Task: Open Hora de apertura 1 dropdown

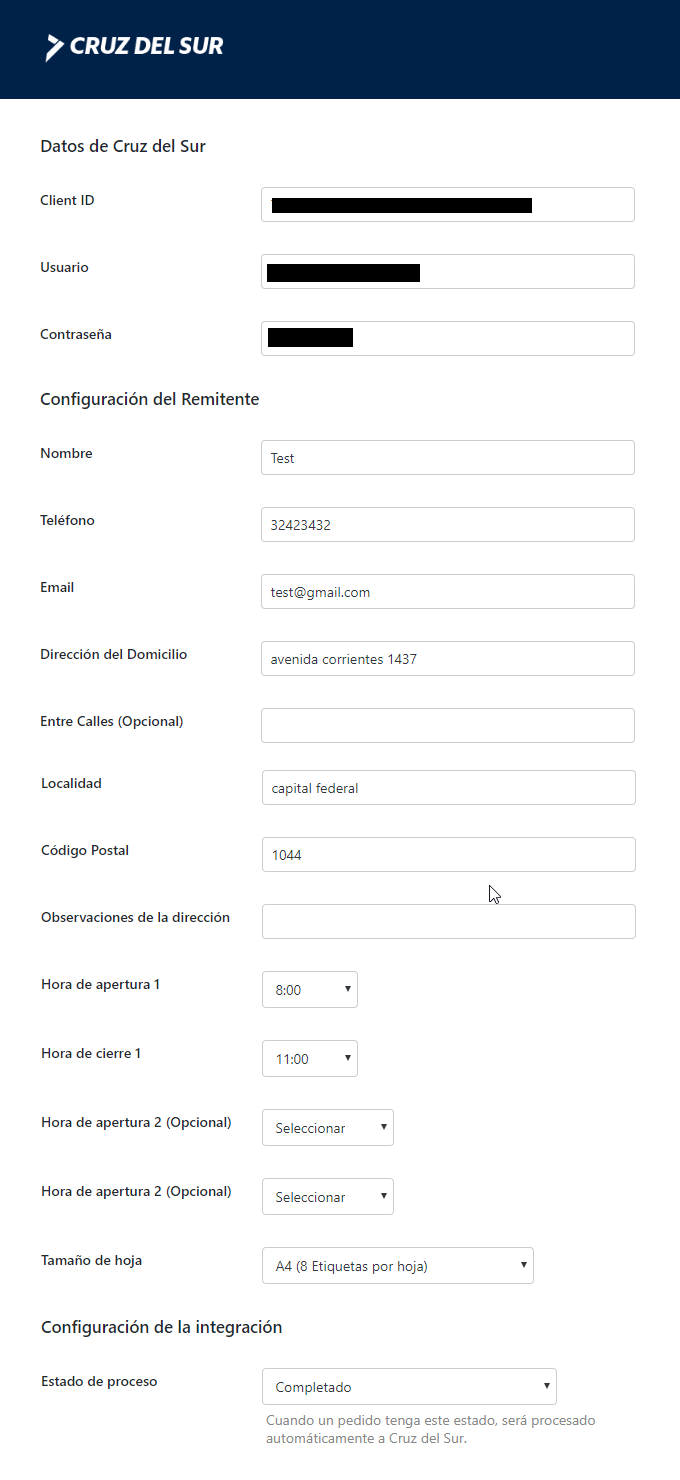Action: (x=309, y=989)
